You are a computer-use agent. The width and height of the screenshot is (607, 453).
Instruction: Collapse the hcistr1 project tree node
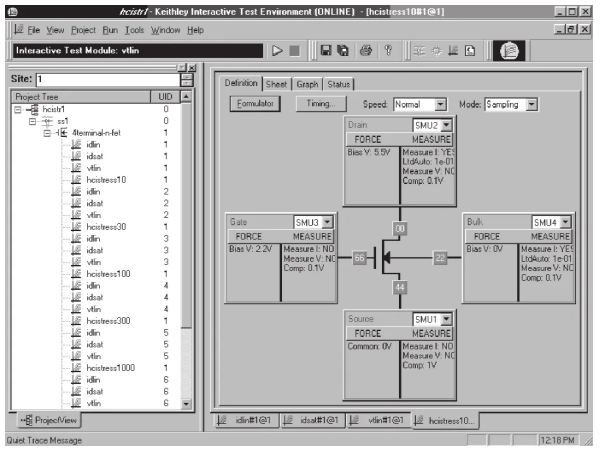pos(19,109)
